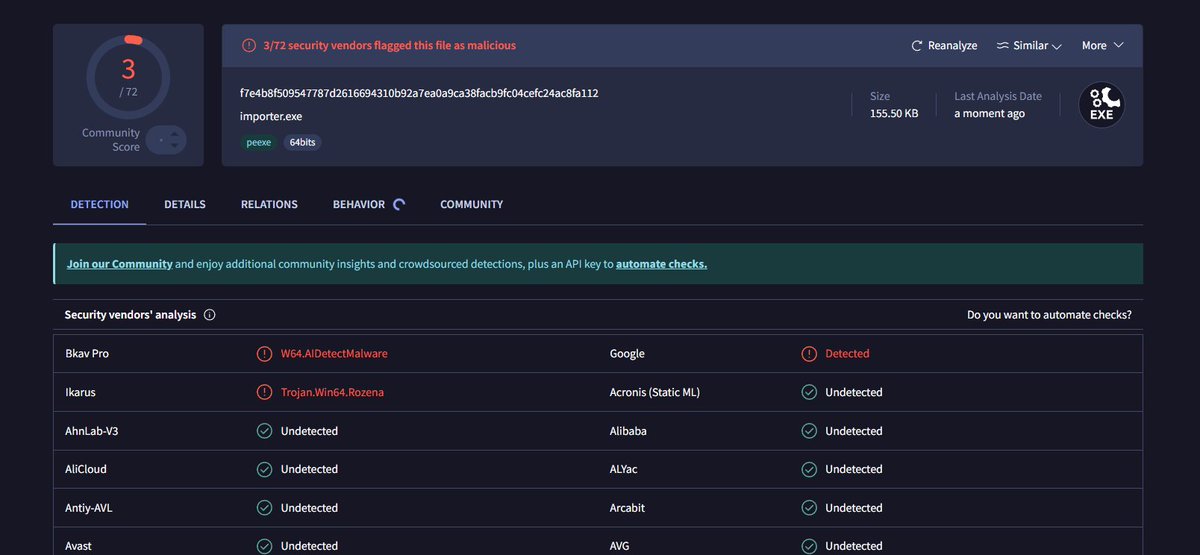This screenshot has height=555, width=1200.
Task: Click the alert icon in Google's Detected result
Action: [809, 354]
